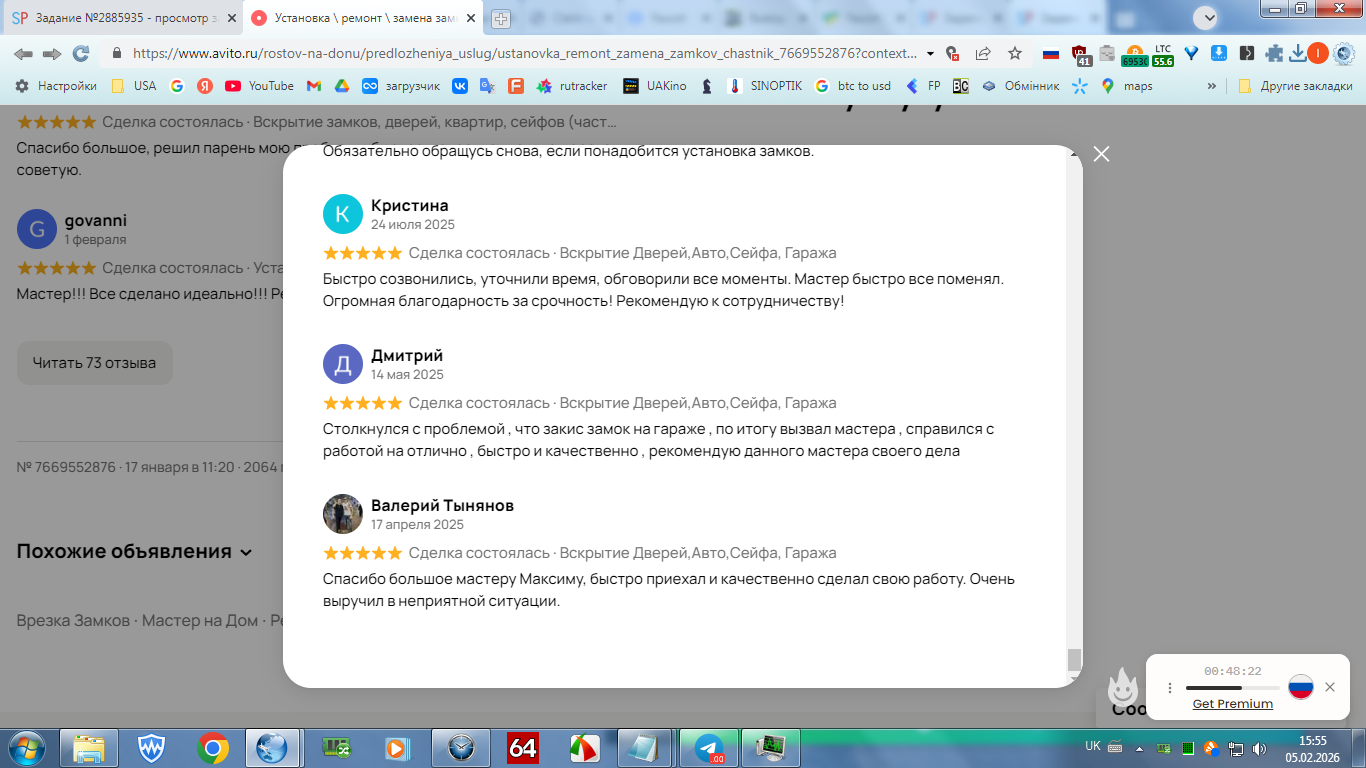1366x768 pixels.
Task: Reload the page with the refresh icon
Action: tap(81, 53)
